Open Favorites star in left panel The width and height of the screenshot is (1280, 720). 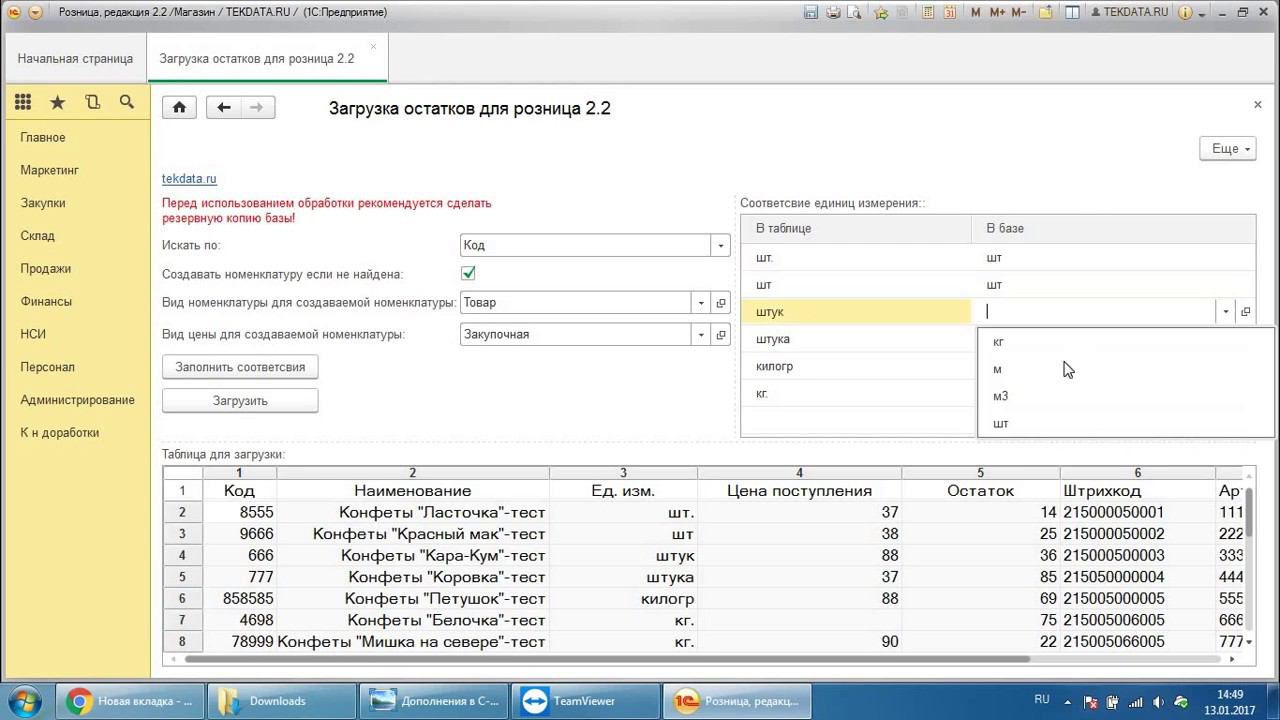(x=58, y=102)
